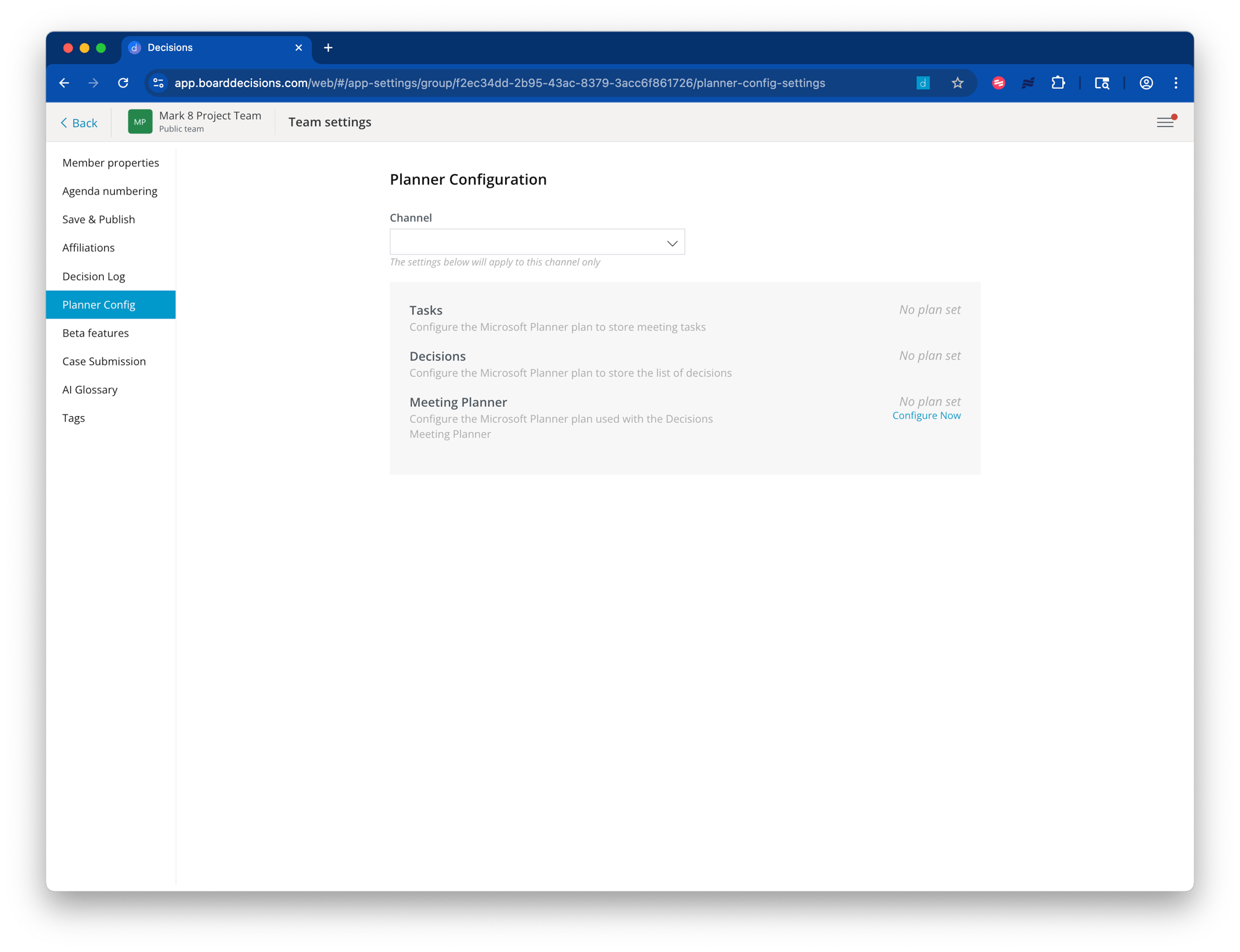Open Chrome three-dot menu

pos(1176,83)
